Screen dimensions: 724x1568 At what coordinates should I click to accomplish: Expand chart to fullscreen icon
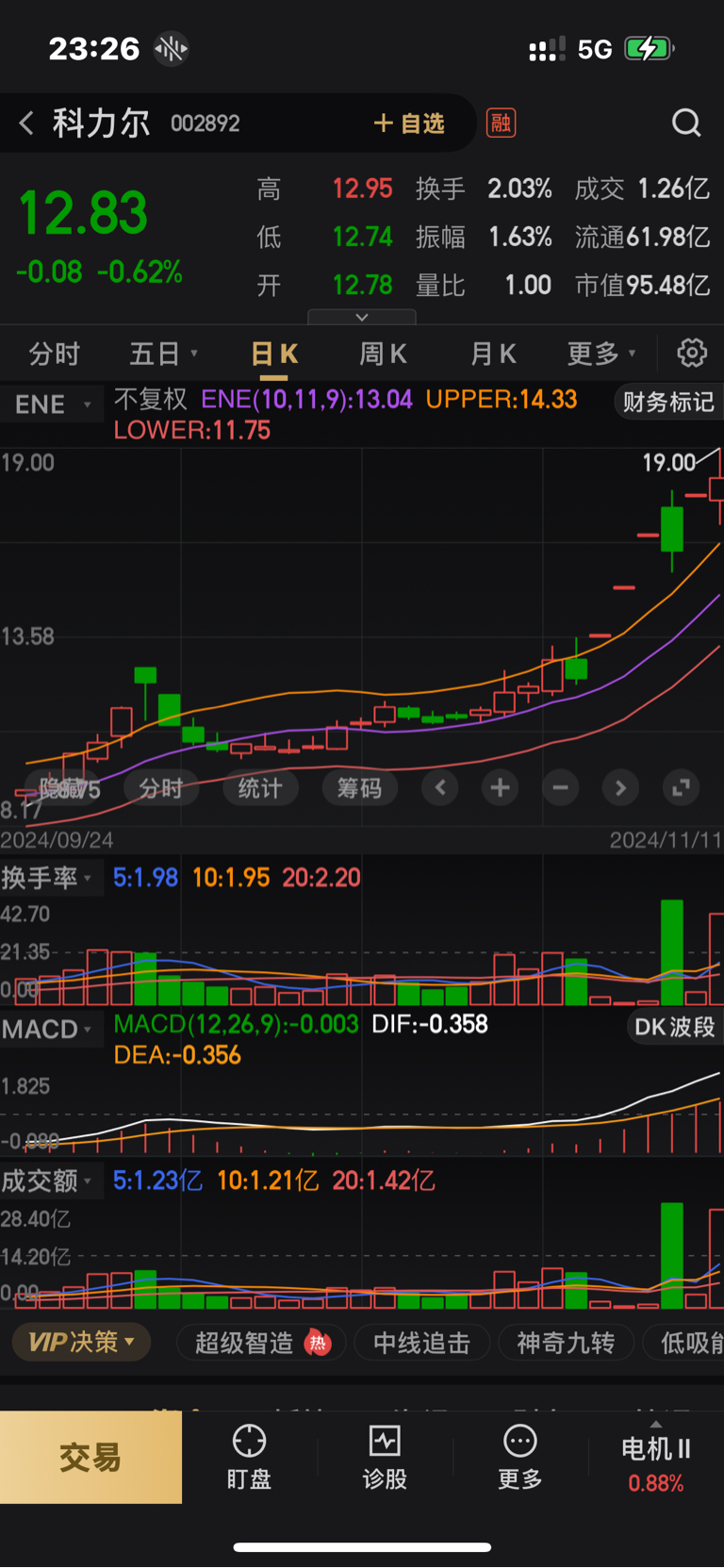(x=681, y=788)
